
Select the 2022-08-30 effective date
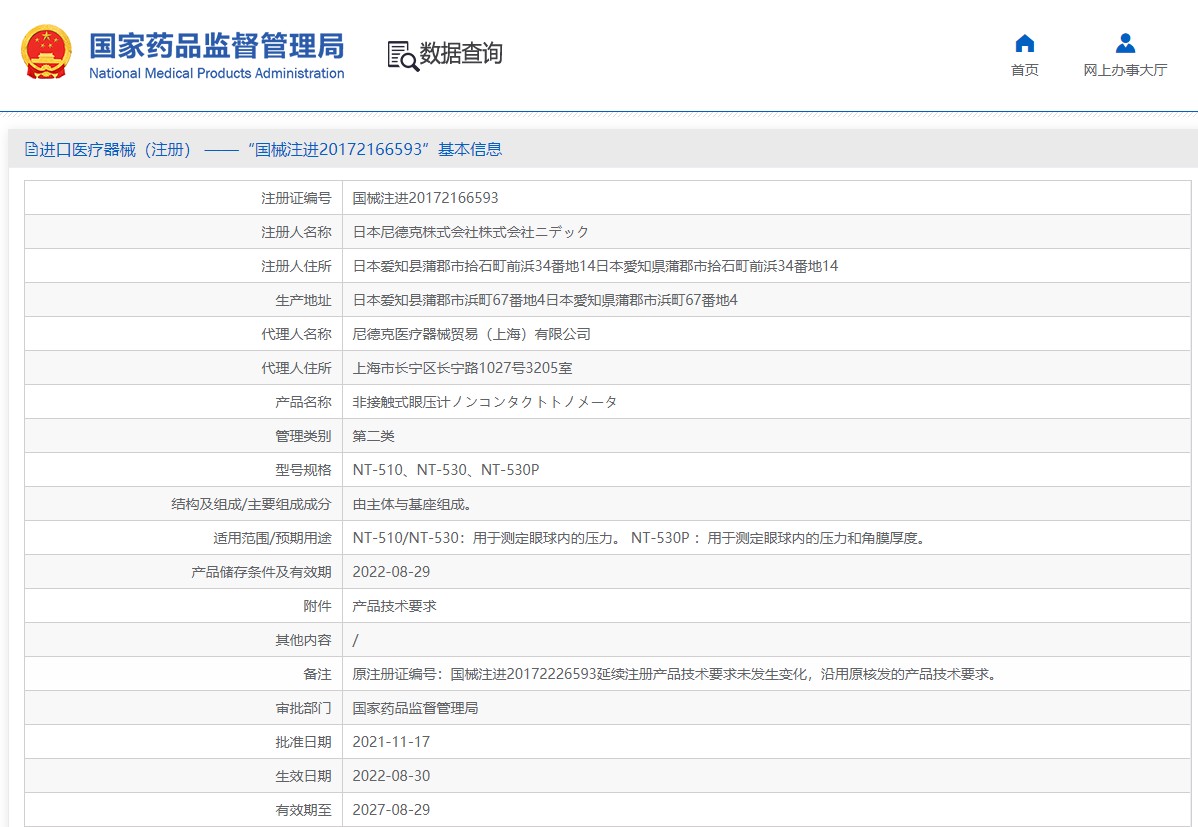[x=391, y=776]
